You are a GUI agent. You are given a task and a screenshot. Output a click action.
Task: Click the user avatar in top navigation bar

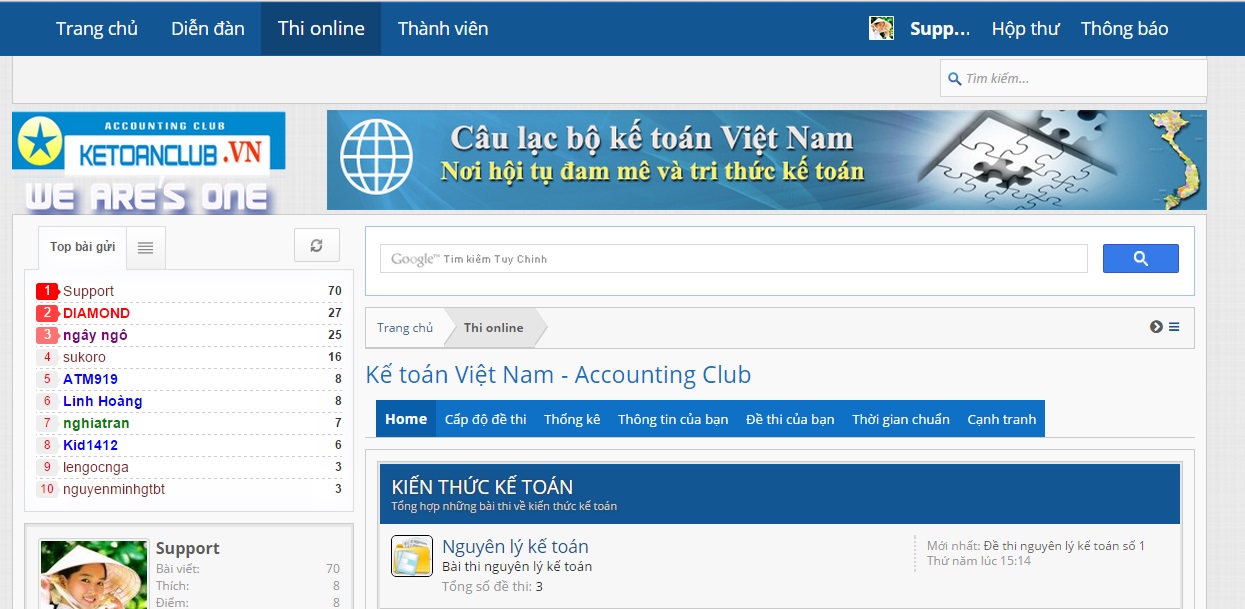click(x=881, y=28)
